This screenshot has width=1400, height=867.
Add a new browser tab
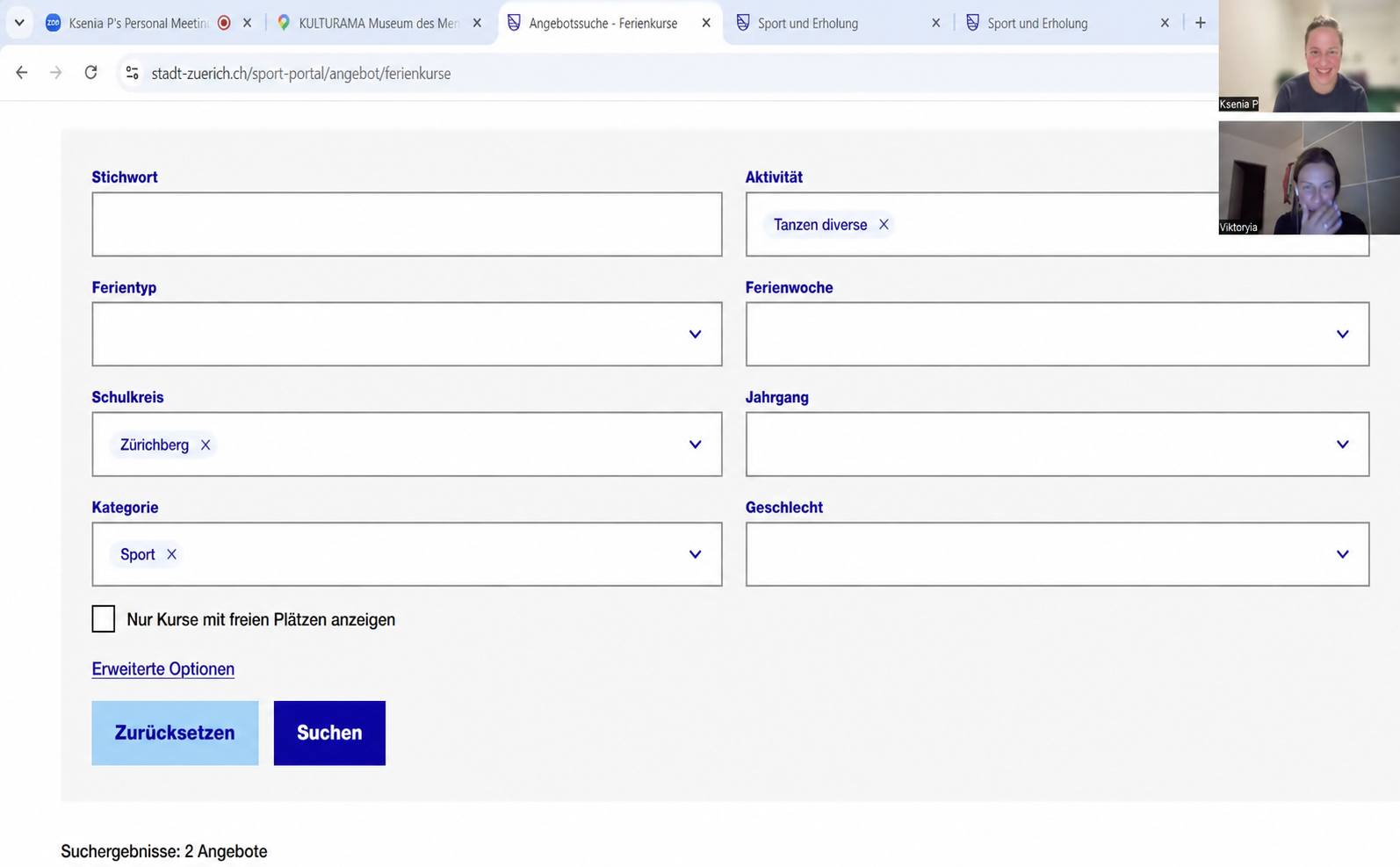pyautogui.click(x=1200, y=23)
